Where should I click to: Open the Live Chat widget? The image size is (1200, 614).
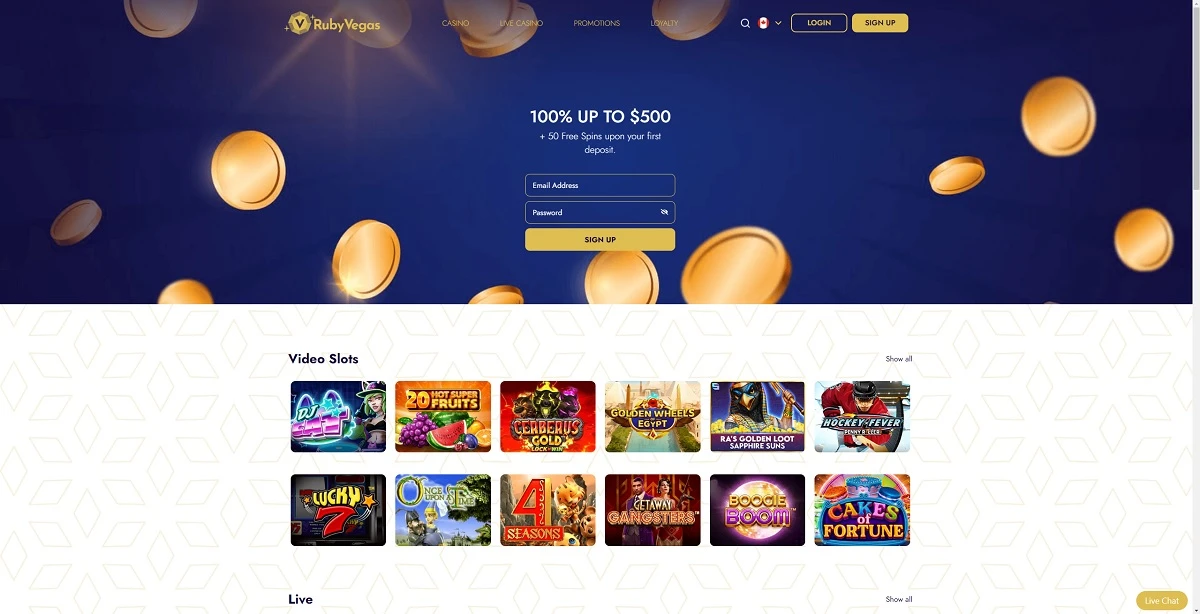click(1162, 601)
